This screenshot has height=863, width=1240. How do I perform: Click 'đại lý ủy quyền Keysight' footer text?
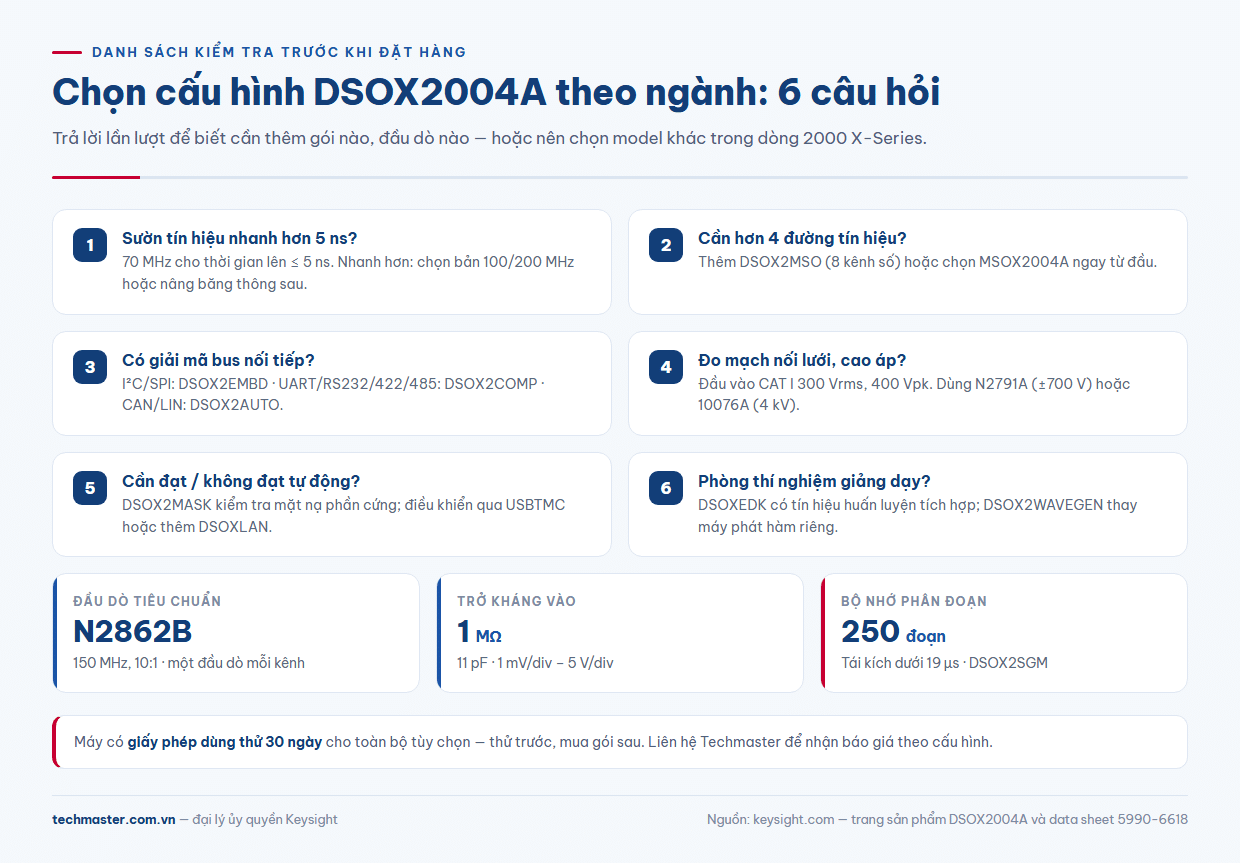click(265, 819)
